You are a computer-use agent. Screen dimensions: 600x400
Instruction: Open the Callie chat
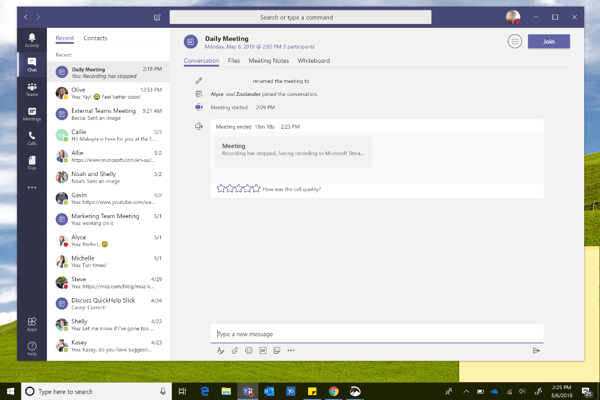[109, 135]
